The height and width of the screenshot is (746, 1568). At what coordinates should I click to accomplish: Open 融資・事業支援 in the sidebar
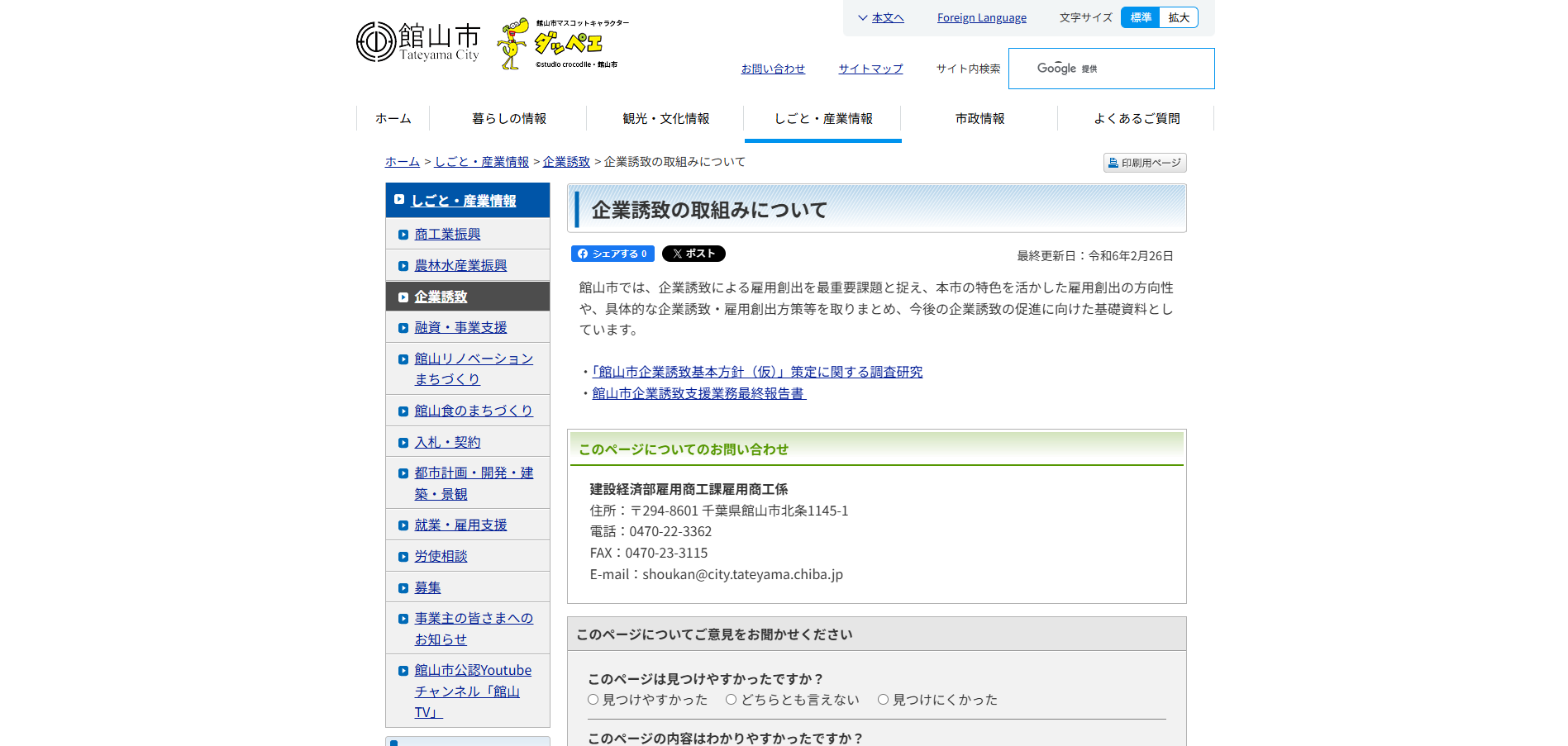(x=460, y=327)
